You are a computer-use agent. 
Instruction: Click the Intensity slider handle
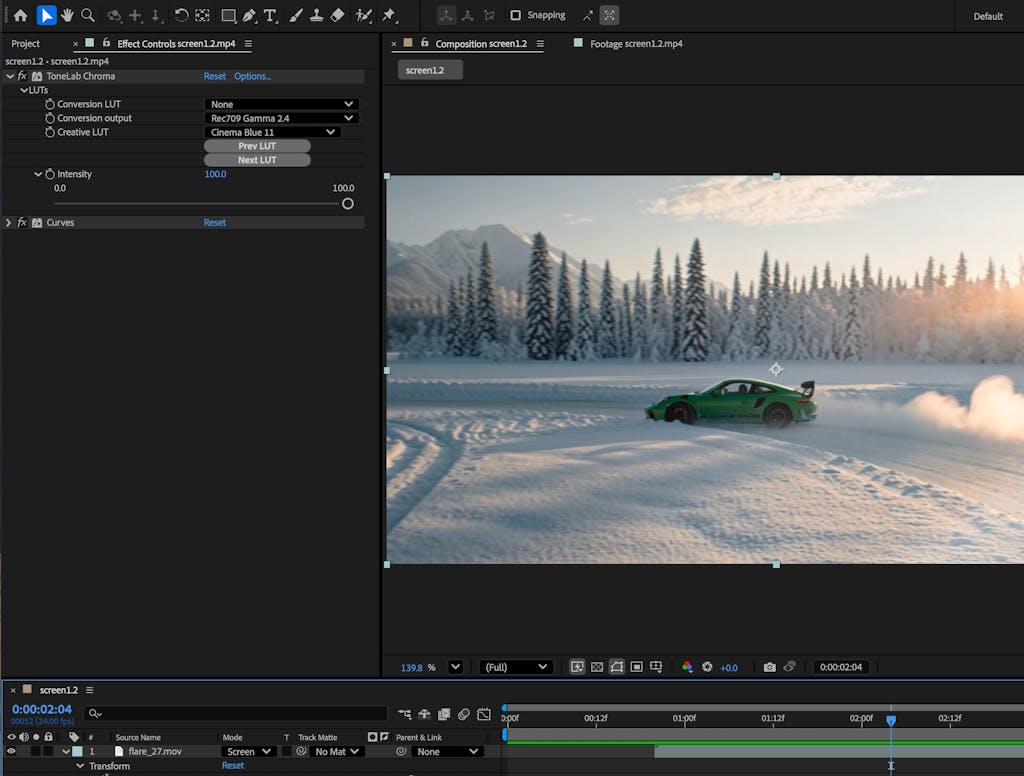coord(347,203)
